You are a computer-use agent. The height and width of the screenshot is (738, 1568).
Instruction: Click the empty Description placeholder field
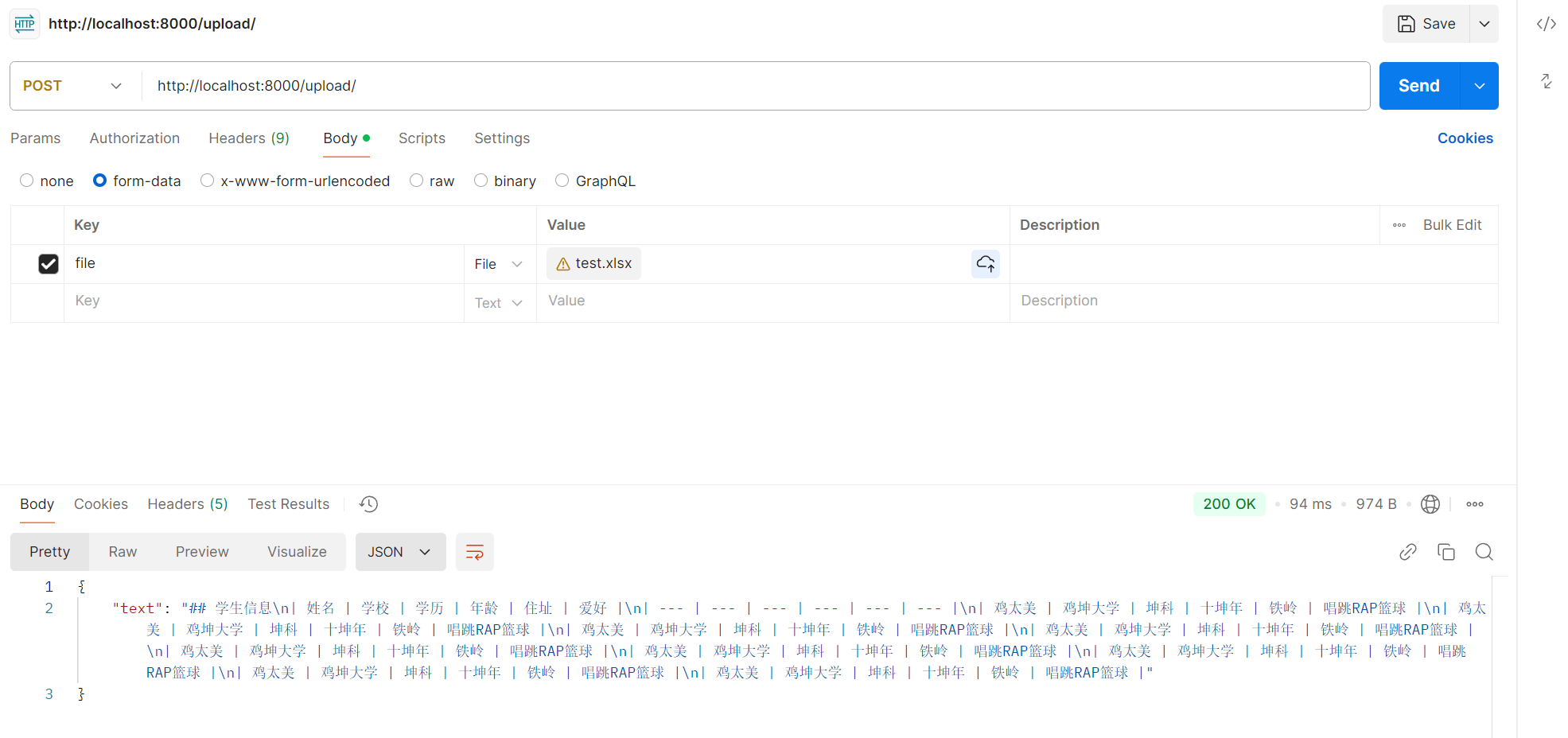coord(1254,301)
